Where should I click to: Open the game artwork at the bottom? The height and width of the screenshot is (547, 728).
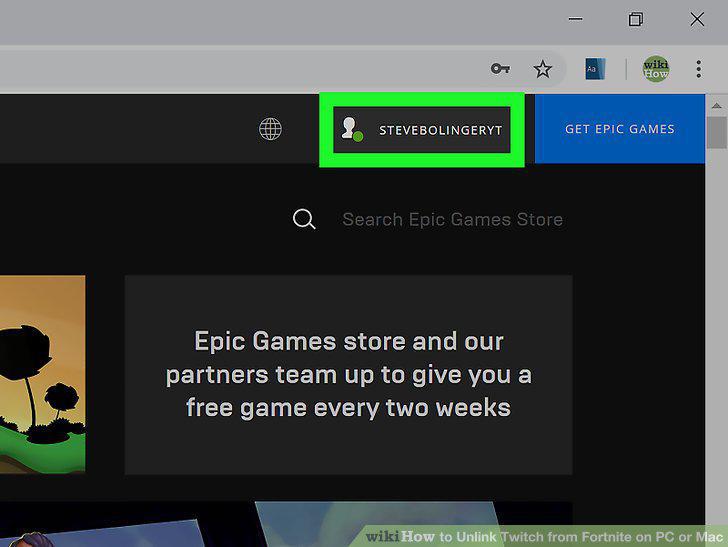(286, 524)
